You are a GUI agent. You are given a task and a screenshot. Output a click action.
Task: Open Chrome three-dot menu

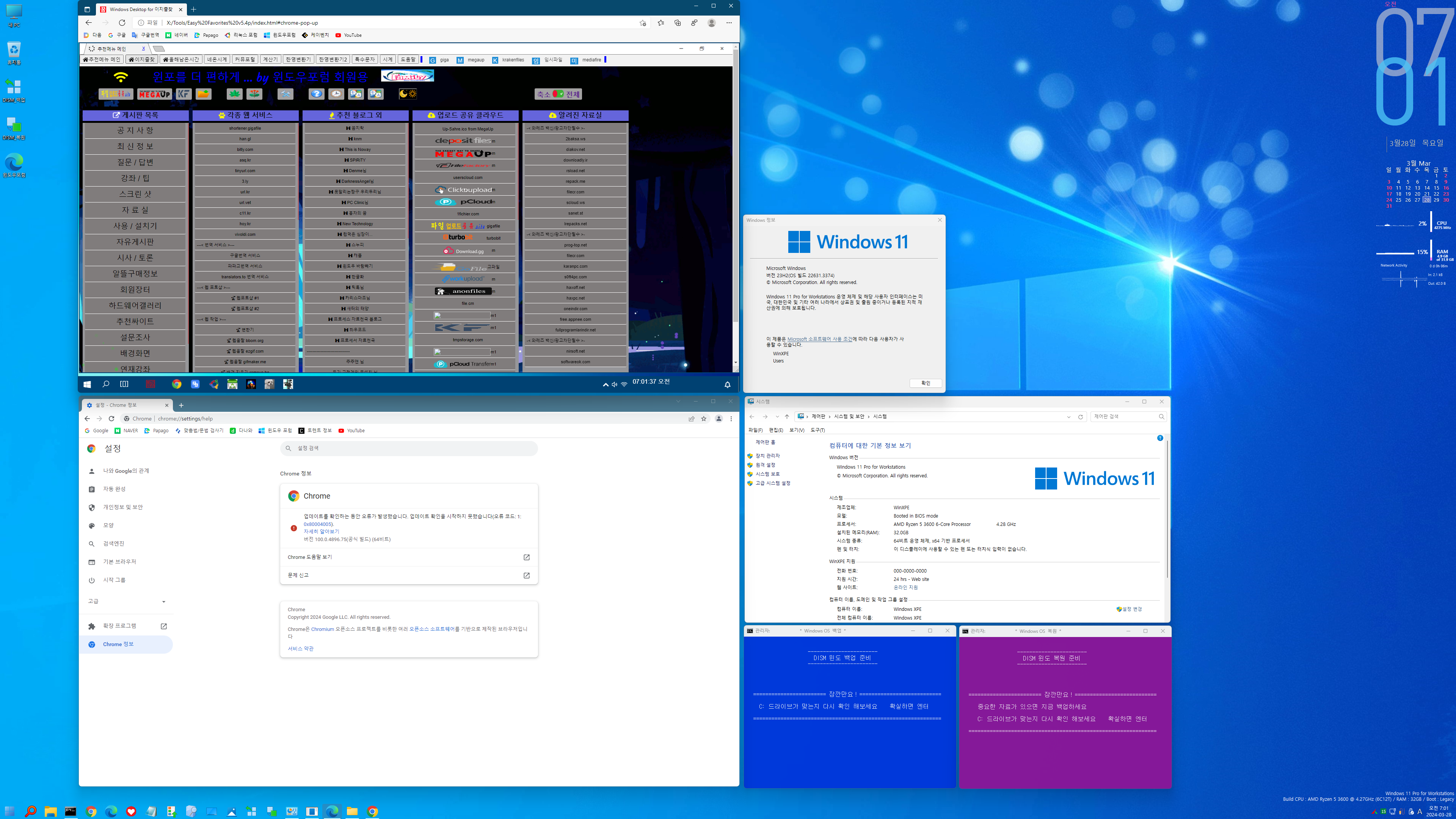731,419
